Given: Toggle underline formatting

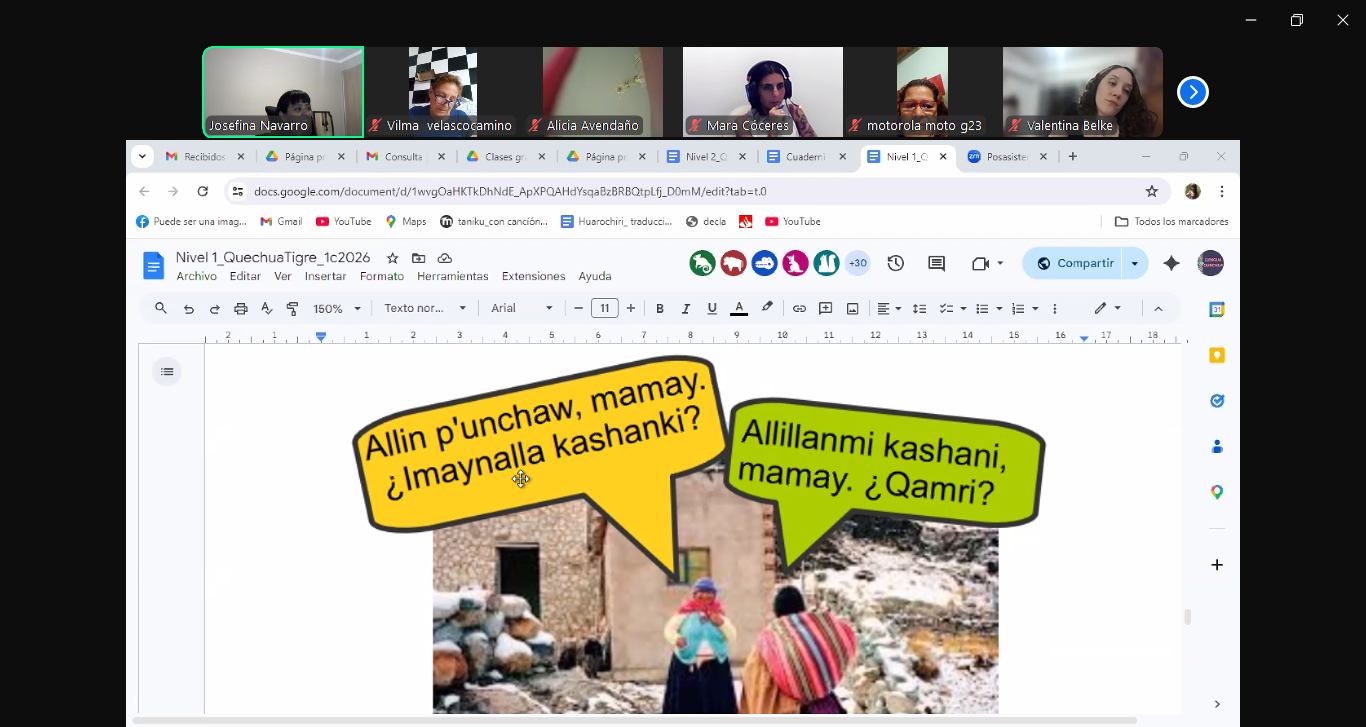Looking at the screenshot, I should click(712, 309).
